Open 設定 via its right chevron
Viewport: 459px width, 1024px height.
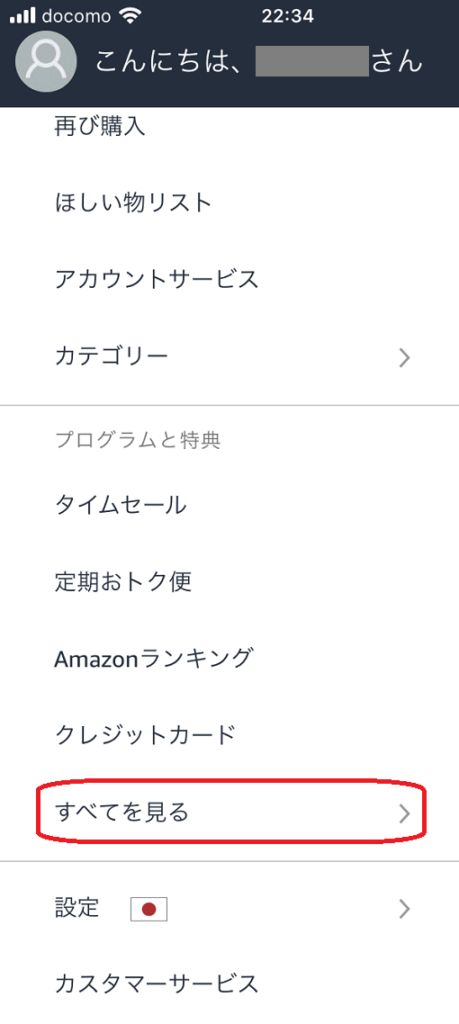(x=404, y=908)
